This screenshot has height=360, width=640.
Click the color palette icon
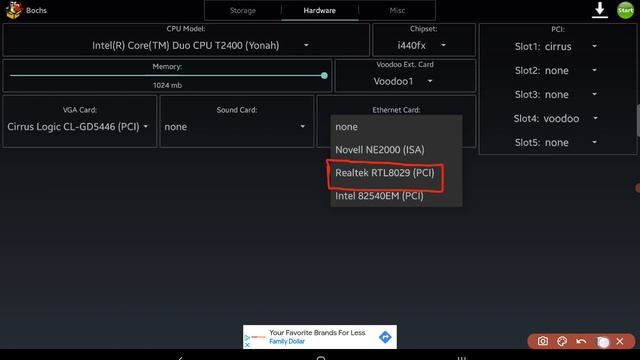click(x=562, y=341)
